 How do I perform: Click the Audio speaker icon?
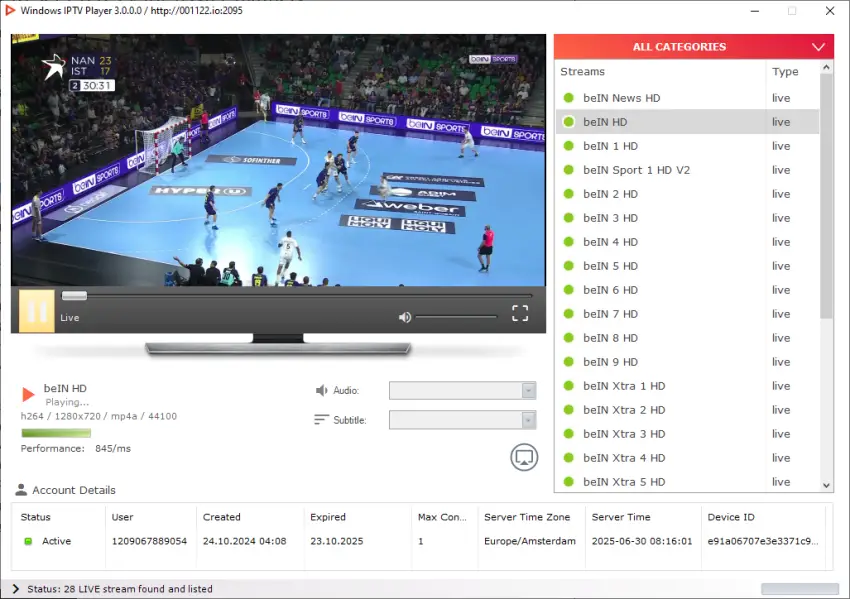click(321, 390)
